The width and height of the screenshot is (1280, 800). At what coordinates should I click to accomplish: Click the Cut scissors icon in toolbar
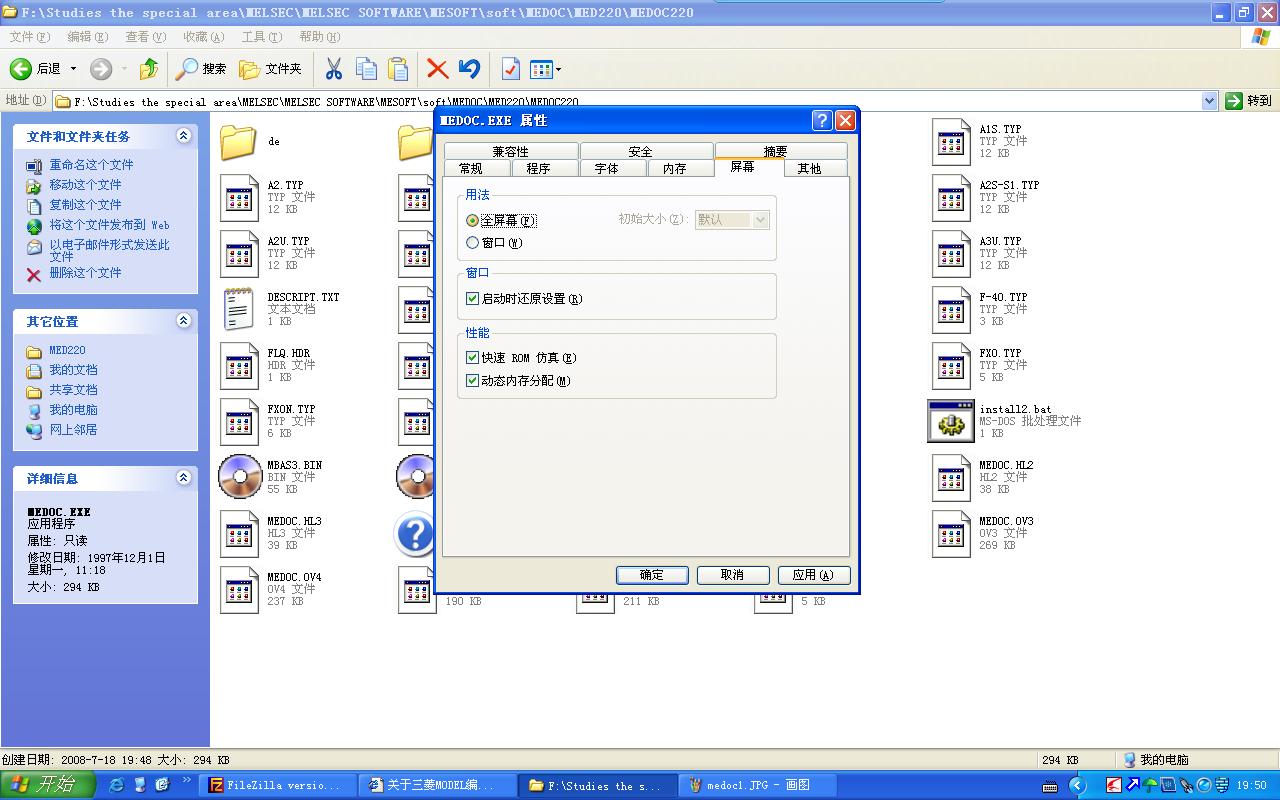[334, 69]
